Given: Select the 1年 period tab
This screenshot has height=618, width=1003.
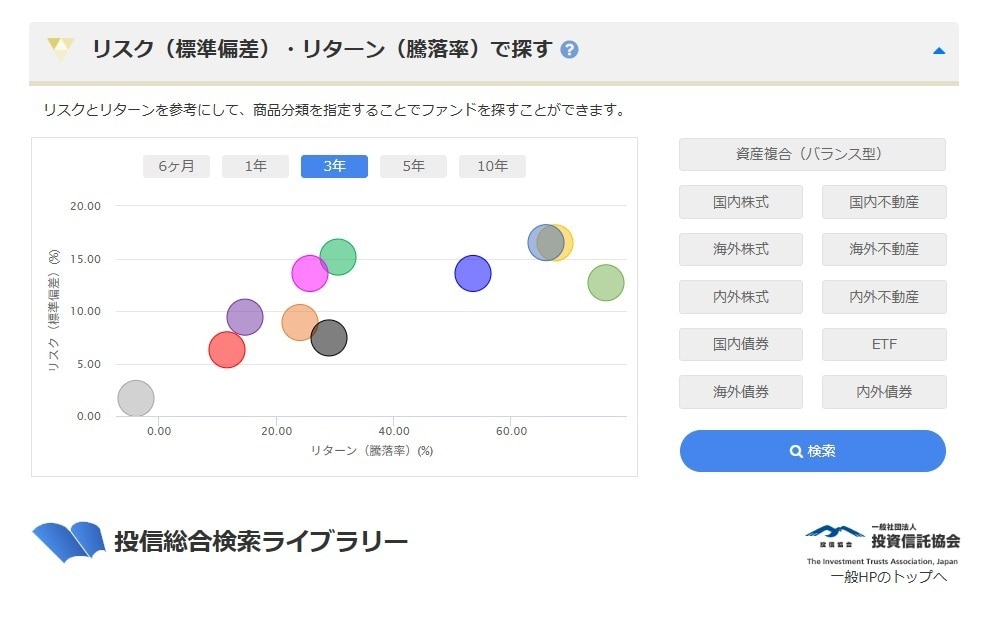Looking at the screenshot, I should (255, 166).
